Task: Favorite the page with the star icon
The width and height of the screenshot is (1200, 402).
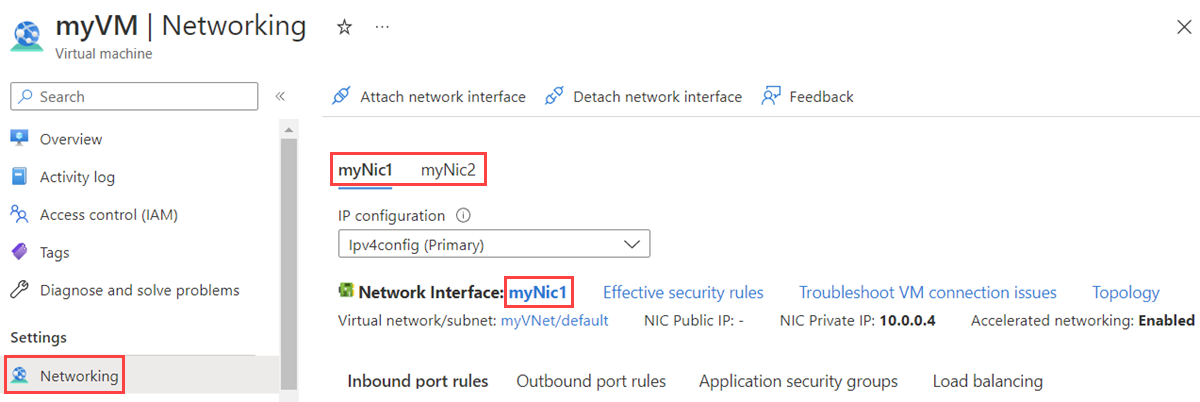Action: point(344,27)
